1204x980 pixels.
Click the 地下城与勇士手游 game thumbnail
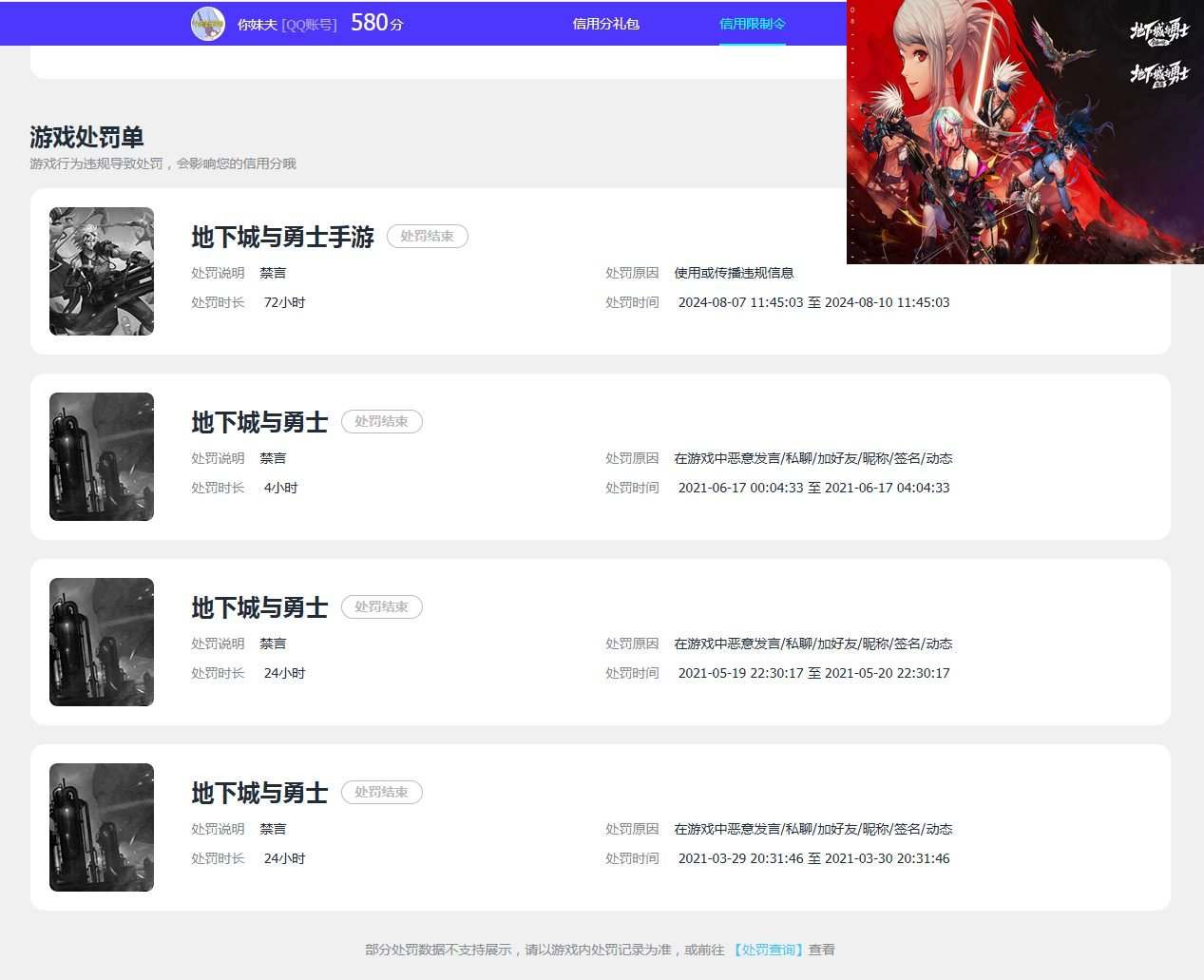tap(102, 271)
